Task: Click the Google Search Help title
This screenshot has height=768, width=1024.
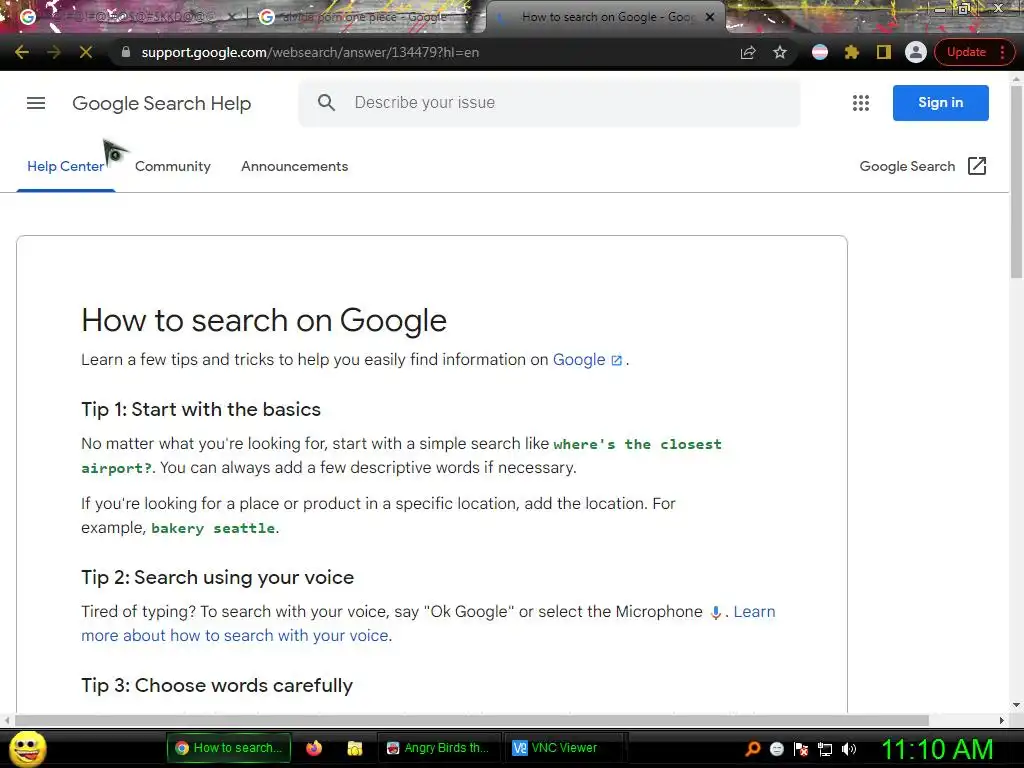Action: click(x=161, y=103)
